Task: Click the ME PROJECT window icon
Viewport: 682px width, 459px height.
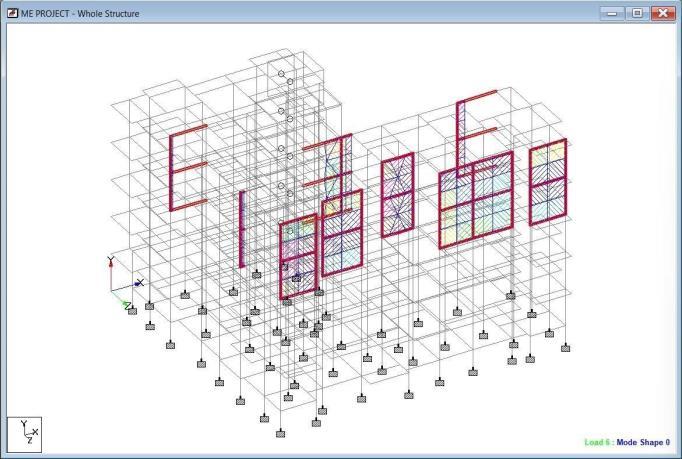Action: [12, 13]
